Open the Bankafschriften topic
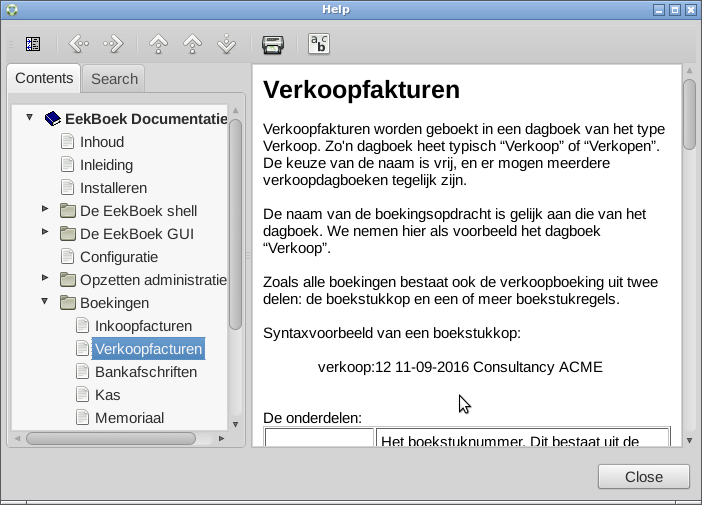Viewport: 702px width, 505px height. pos(145,372)
